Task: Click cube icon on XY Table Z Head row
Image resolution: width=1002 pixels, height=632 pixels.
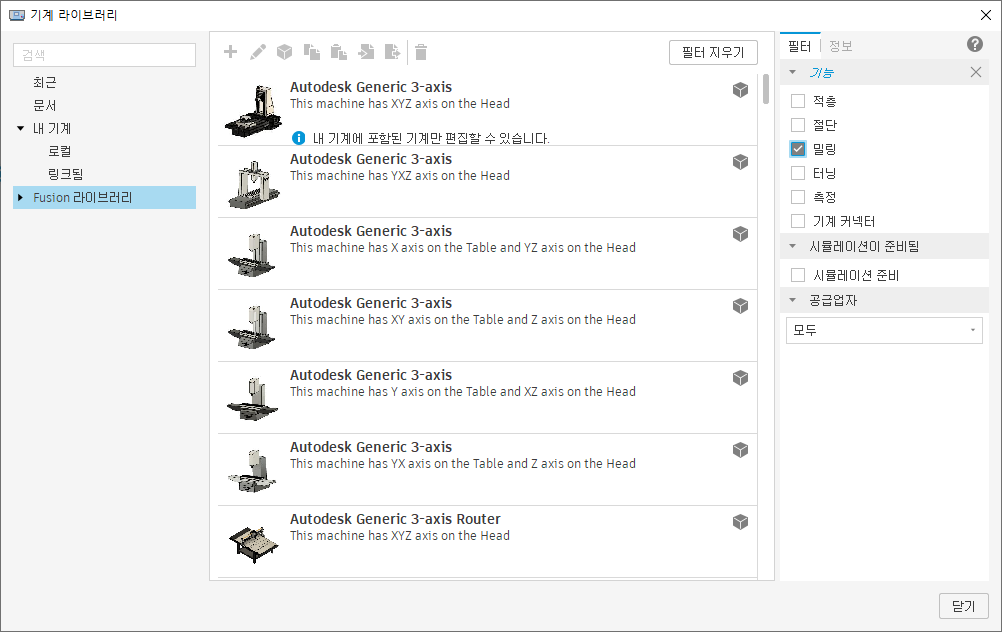Action: (740, 306)
